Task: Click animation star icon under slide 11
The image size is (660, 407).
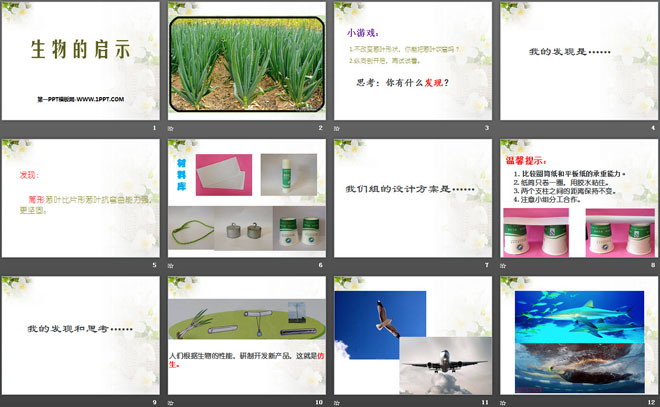Action: tap(337, 403)
